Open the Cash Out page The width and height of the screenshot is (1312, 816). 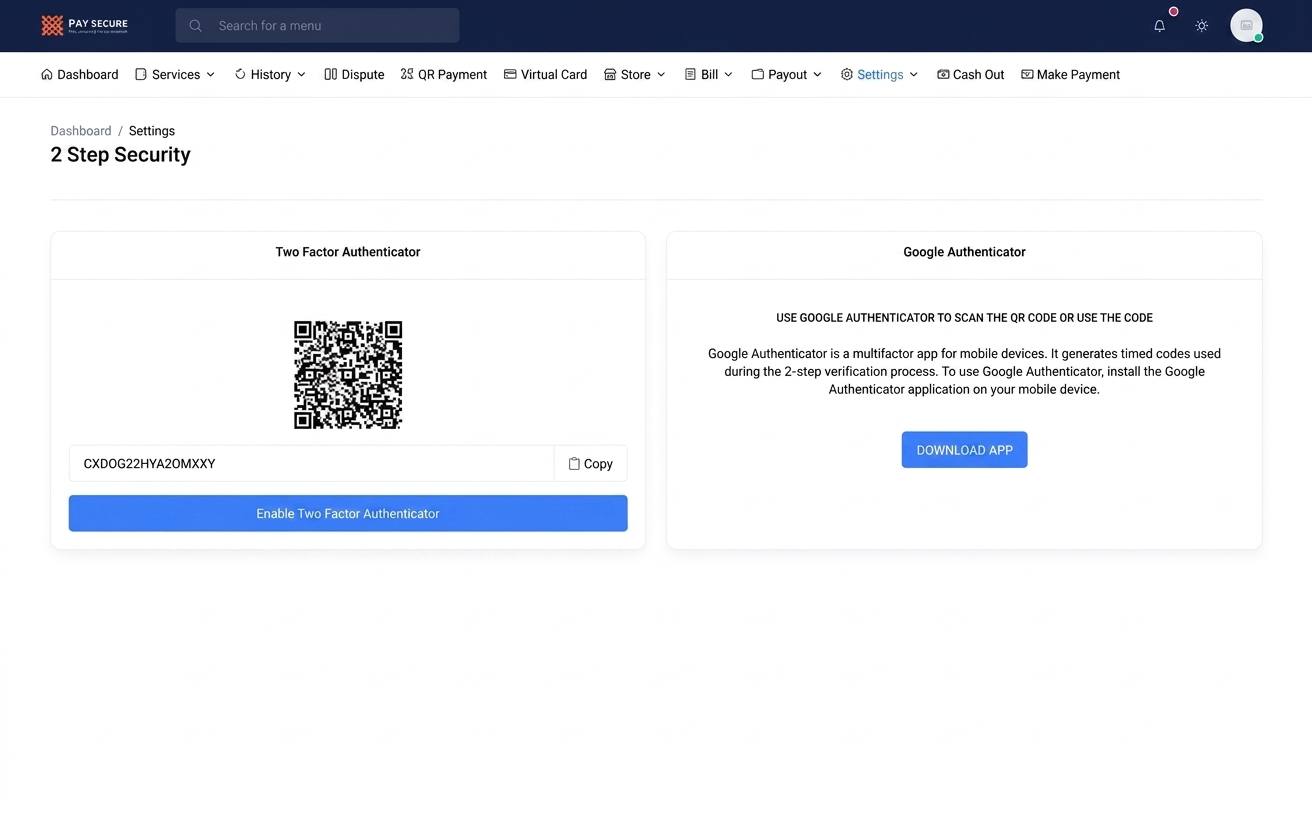(970, 74)
